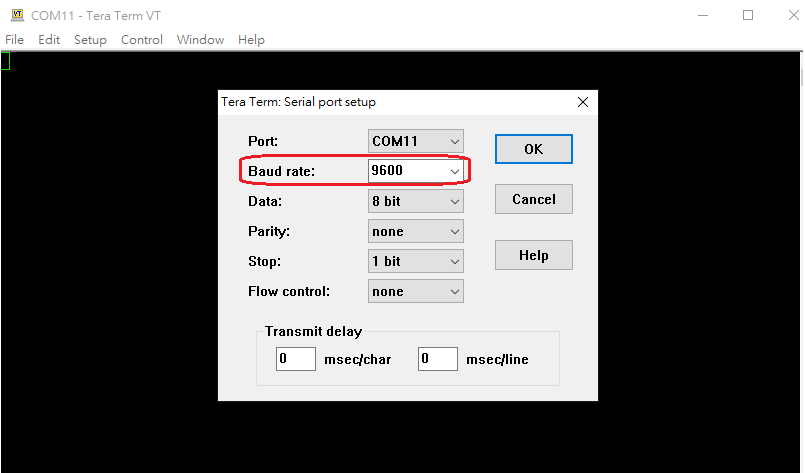Open the Port COM11 dropdown

click(416, 141)
